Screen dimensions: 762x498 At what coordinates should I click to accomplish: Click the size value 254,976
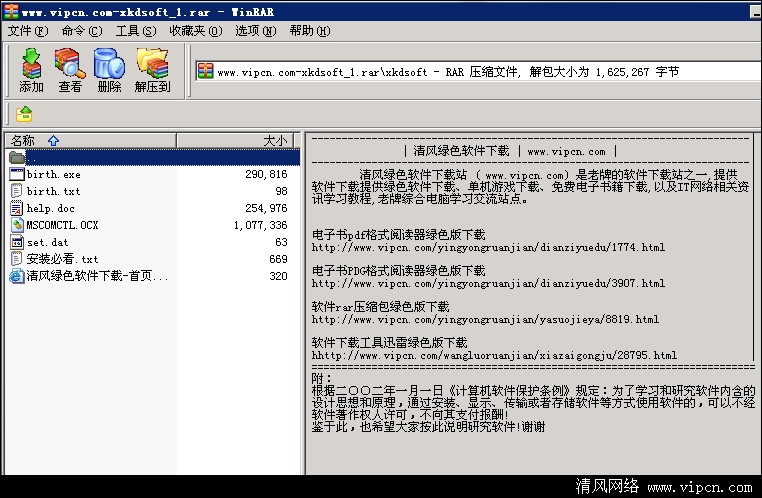266,208
